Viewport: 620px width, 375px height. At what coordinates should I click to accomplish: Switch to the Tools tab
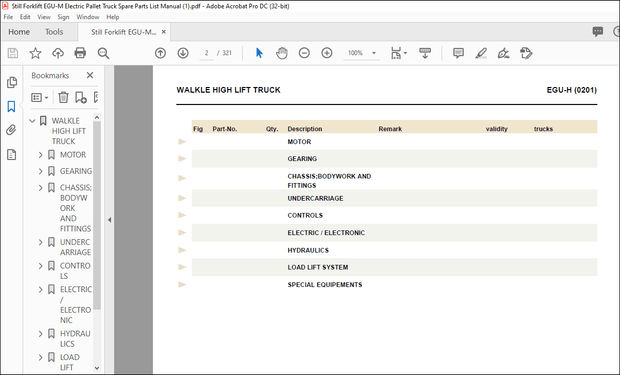pyautogui.click(x=54, y=32)
